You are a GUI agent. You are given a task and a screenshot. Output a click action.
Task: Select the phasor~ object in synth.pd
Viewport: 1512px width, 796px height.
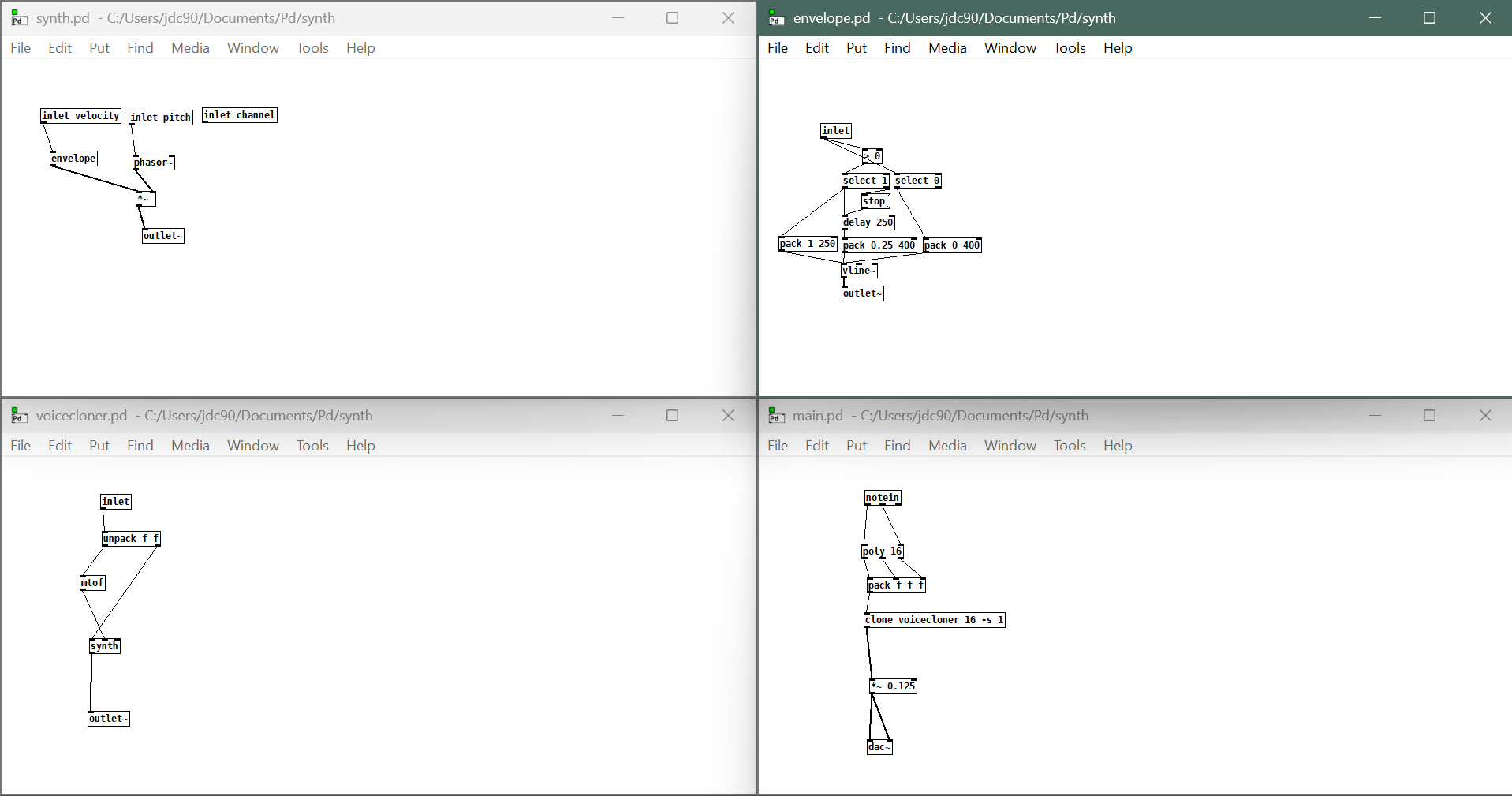pos(152,162)
